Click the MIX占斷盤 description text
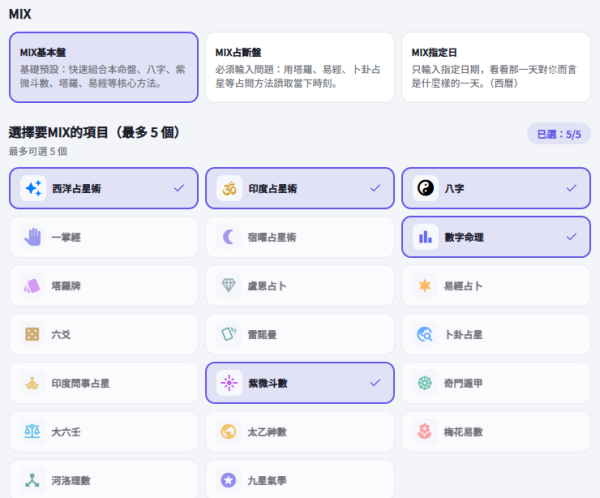Screen dimensions: 600x498 [x=298, y=76]
